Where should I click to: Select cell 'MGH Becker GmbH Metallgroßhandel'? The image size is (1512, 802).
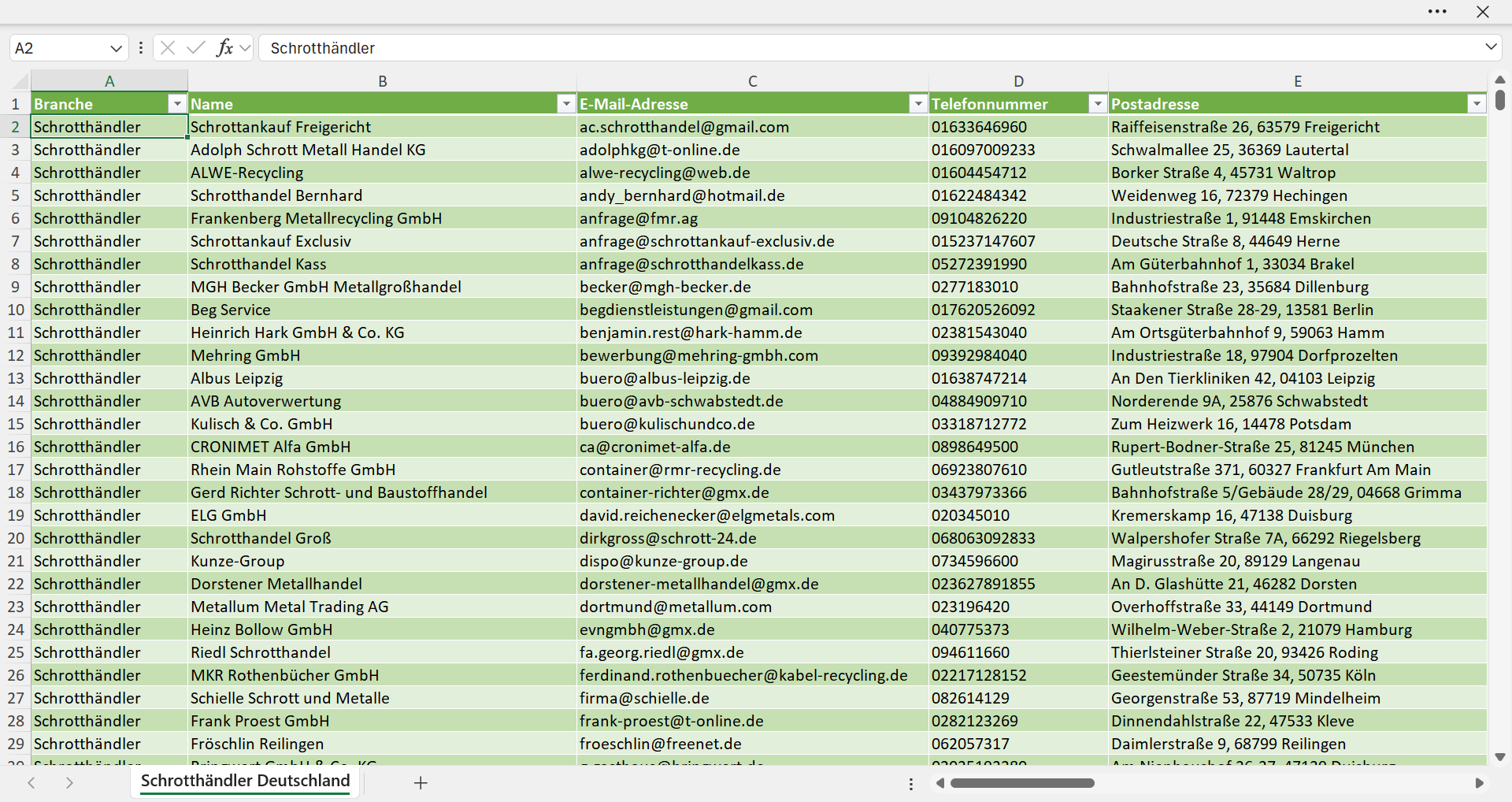pyautogui.click(x=383, y=287)
